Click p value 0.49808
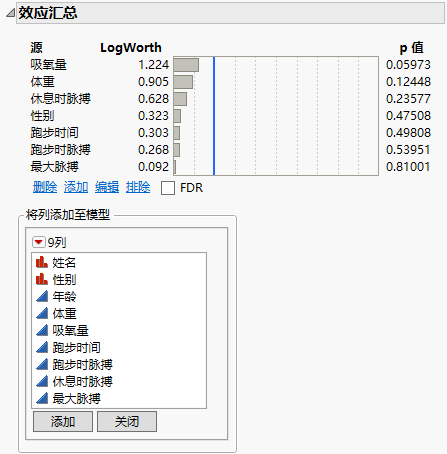 pos(408,133)
